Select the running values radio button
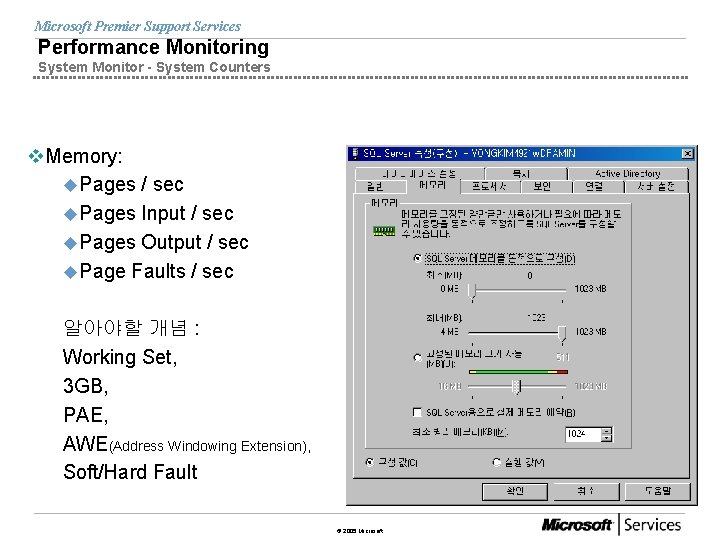The height and width of the screenshot is (540, 720). point(496,462)
